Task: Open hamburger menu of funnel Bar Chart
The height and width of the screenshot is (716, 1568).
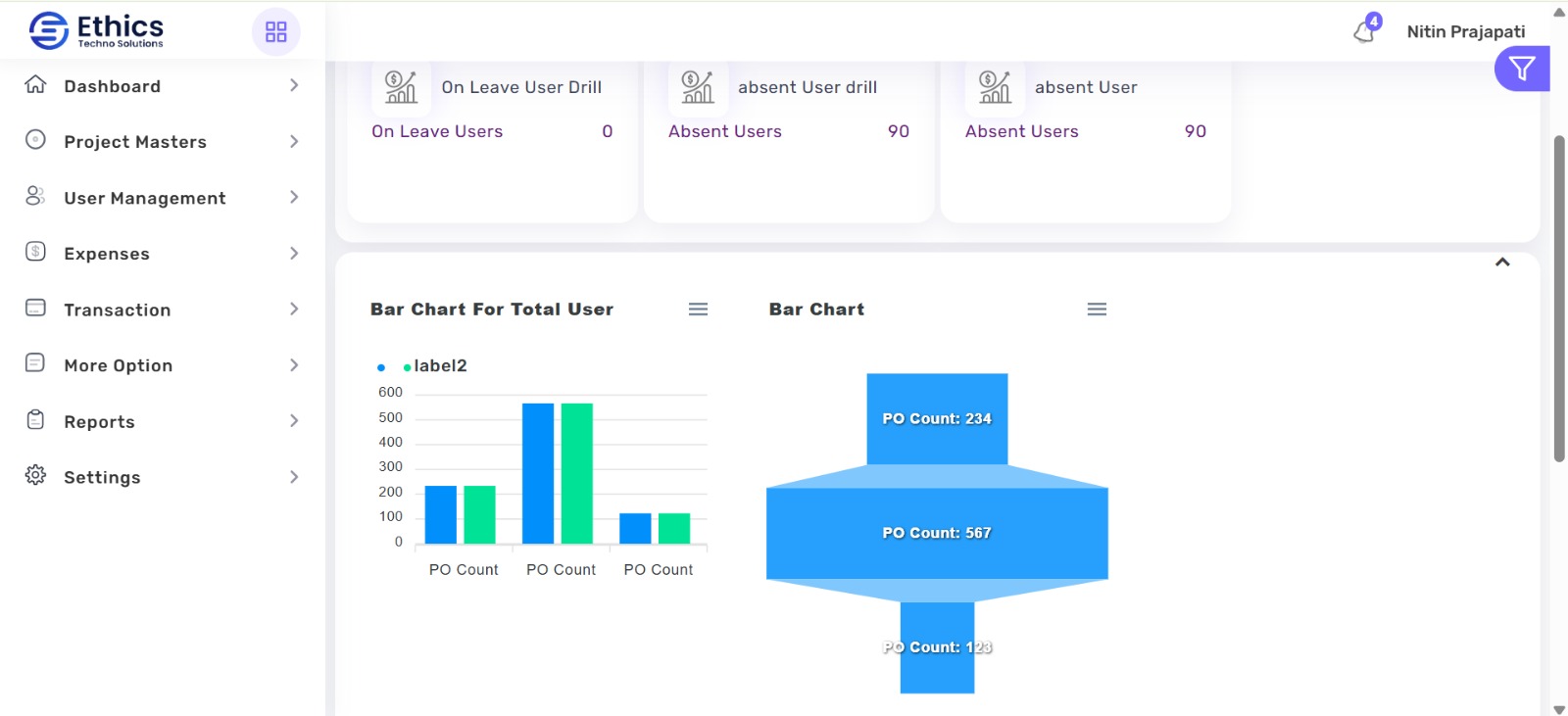Action: pyautogui.click(x=1097, y=310)
